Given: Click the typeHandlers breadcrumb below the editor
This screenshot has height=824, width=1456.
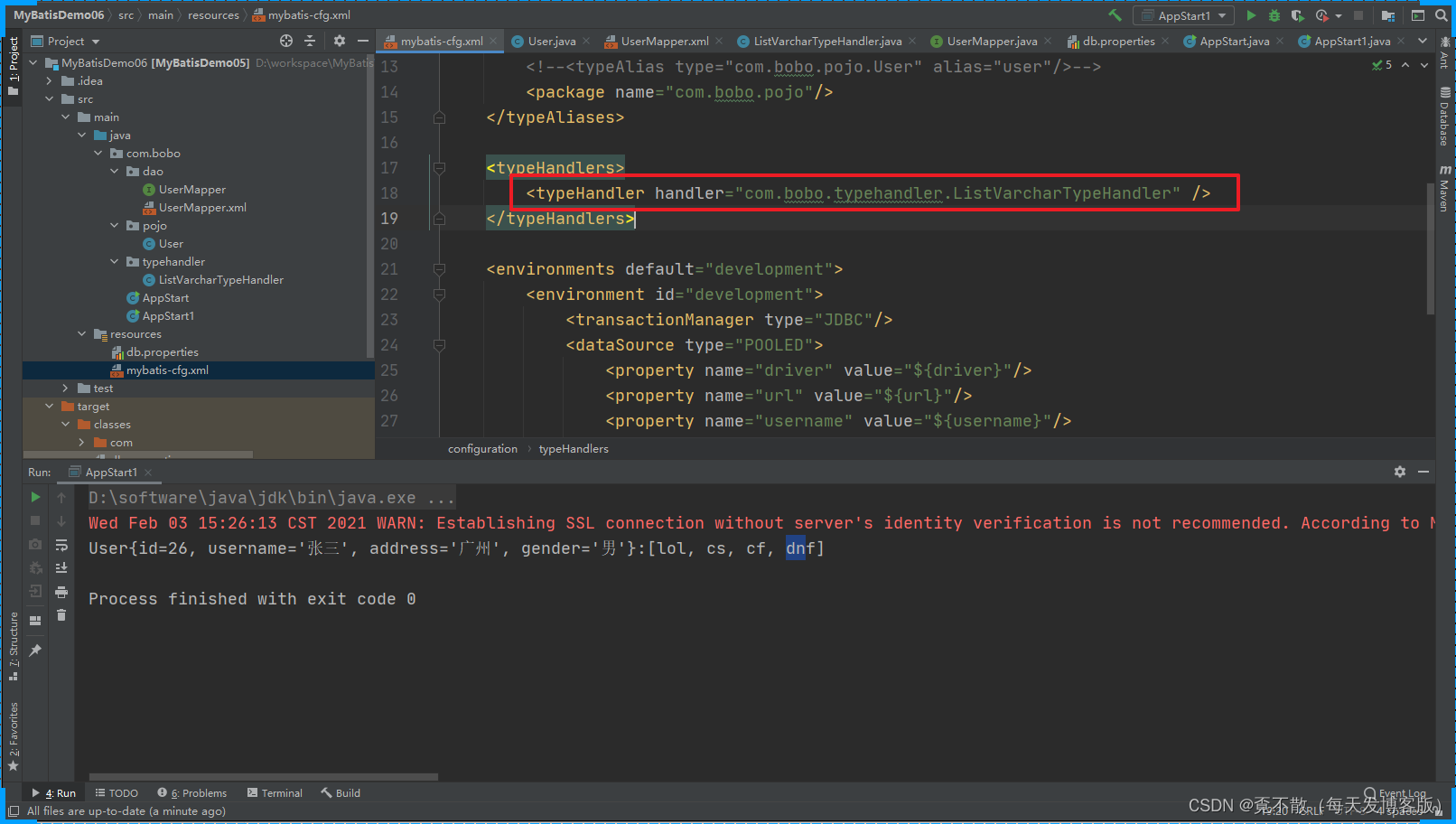Looking at the screenshot, I should 573,448.
